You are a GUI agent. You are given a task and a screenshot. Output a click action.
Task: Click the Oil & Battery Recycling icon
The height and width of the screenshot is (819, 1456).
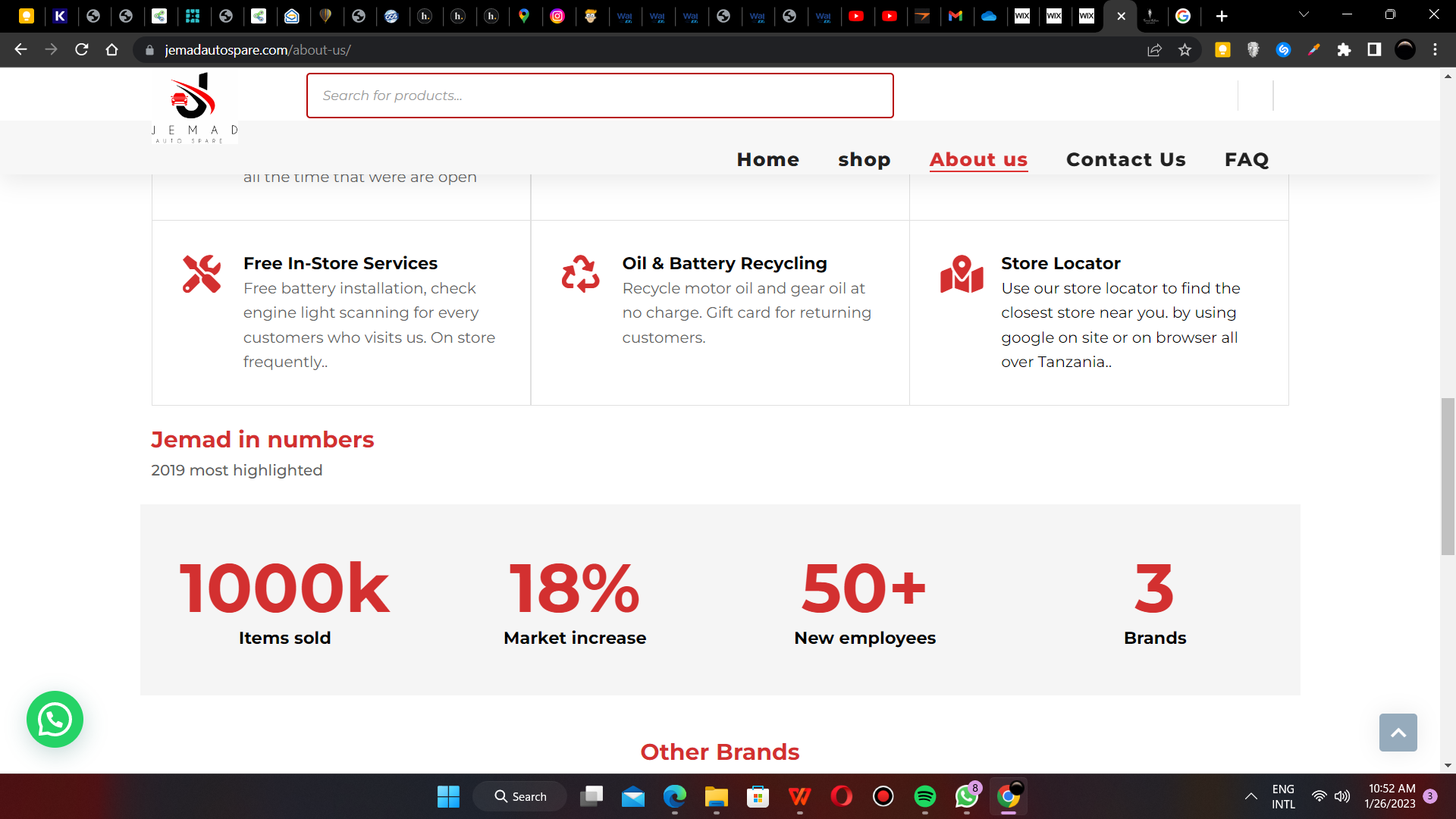point(580,275)
